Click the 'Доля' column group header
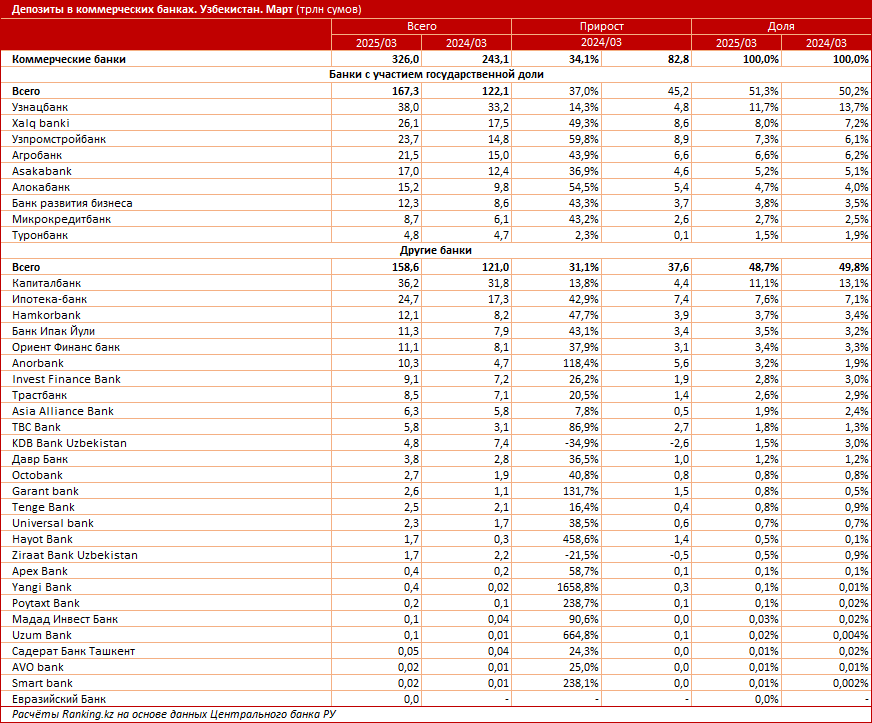The width and height of the screenshot is (872, 723). (781, 26)
